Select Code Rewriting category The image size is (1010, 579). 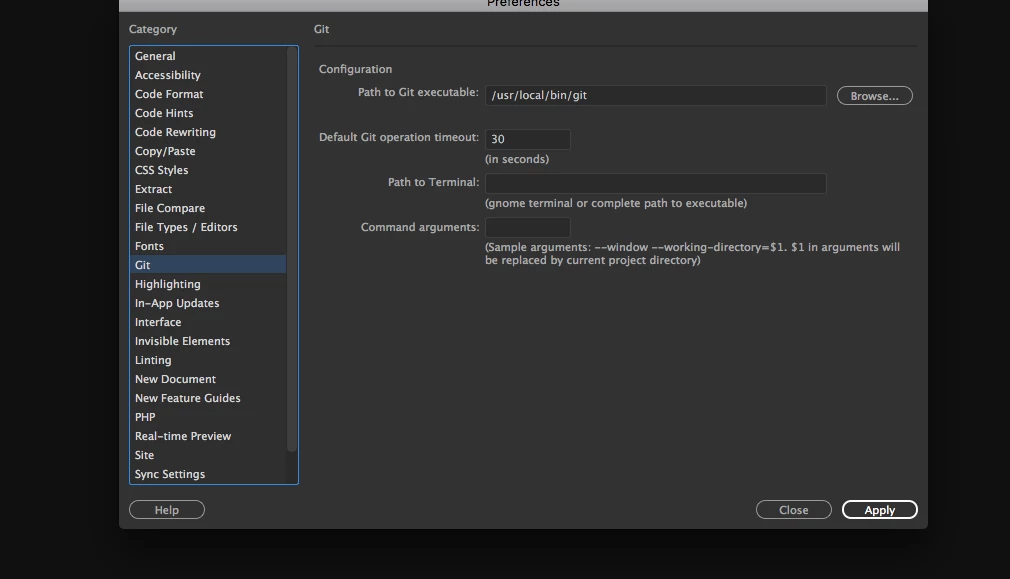207,132
